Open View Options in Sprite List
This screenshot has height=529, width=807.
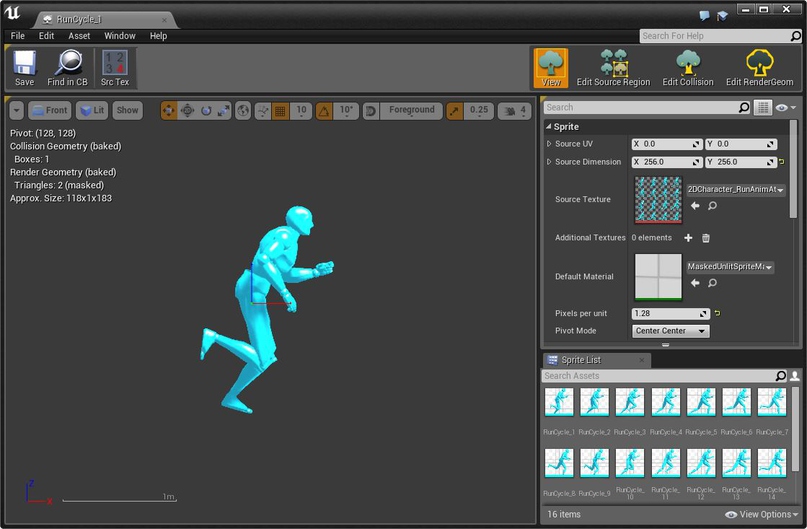762,515
